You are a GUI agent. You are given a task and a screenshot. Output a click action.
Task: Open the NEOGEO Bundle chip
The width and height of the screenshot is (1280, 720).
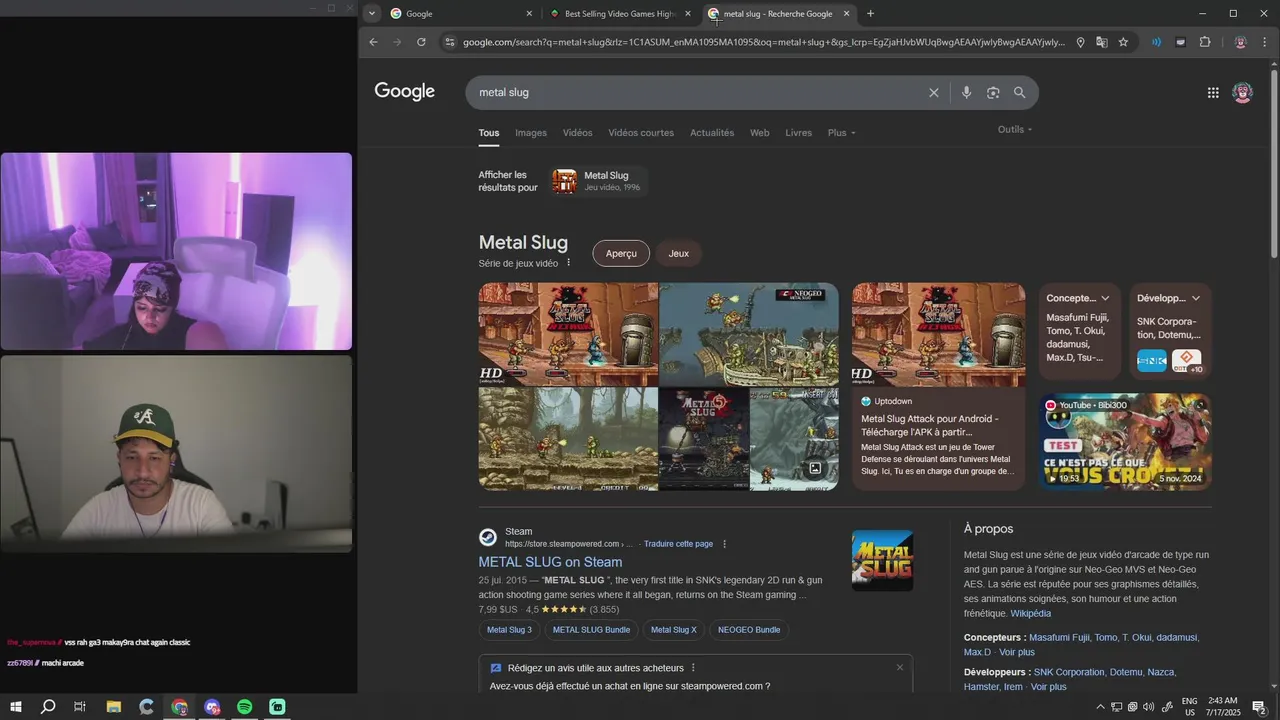(x=749, y=630)
